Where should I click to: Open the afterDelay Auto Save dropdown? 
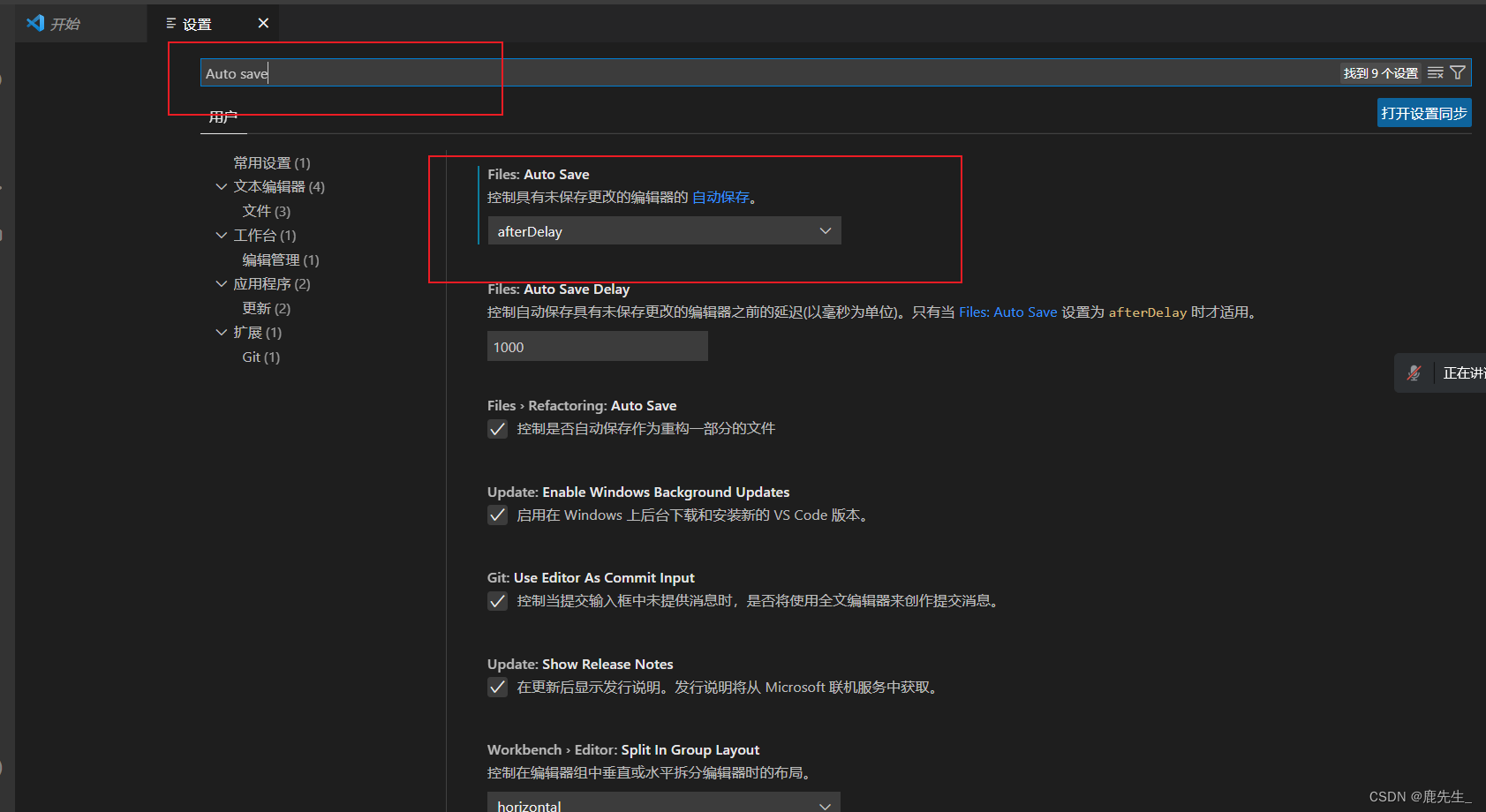664,231
